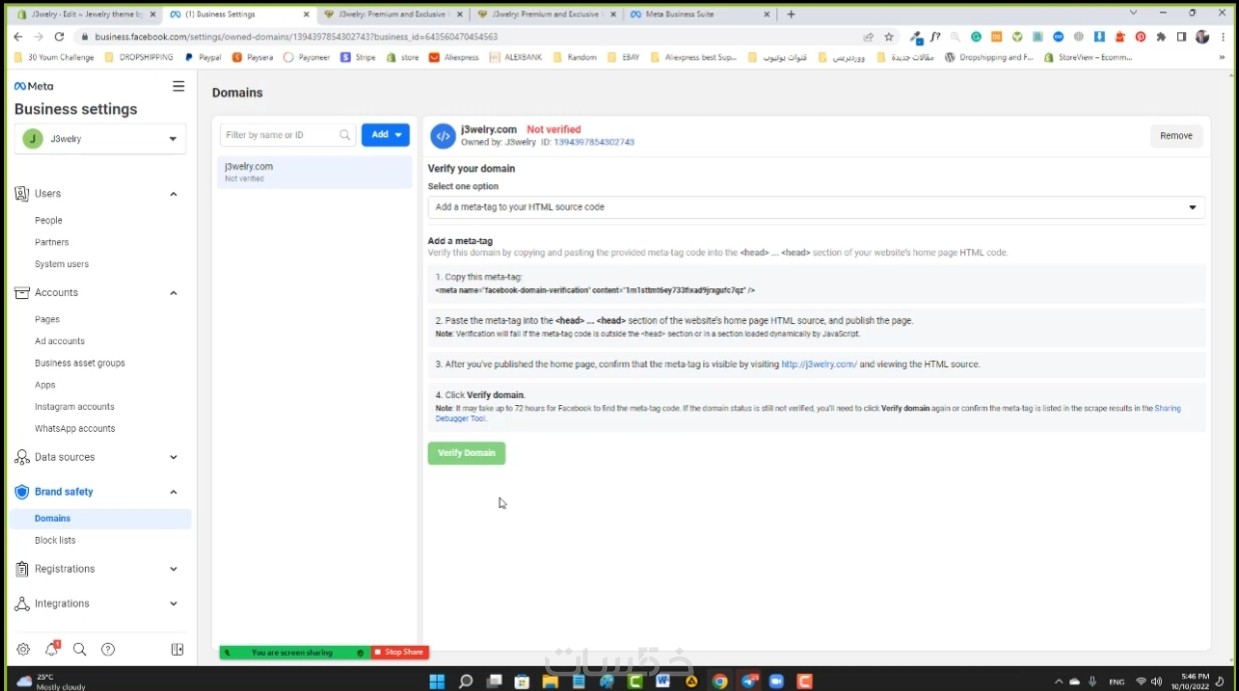Open the J3welry business account dropdown
Screen dimensions: 1239x691
point(100,139)
